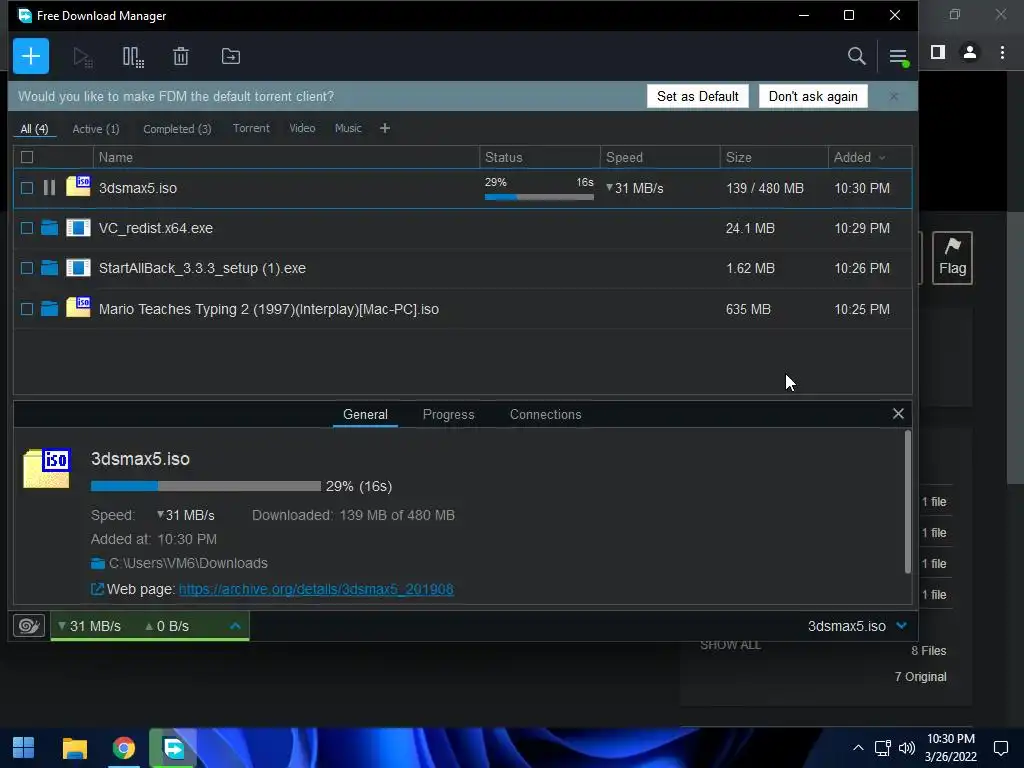Click the StartAllBack exe file icon
1024x768 pixels.
(78, 268)
